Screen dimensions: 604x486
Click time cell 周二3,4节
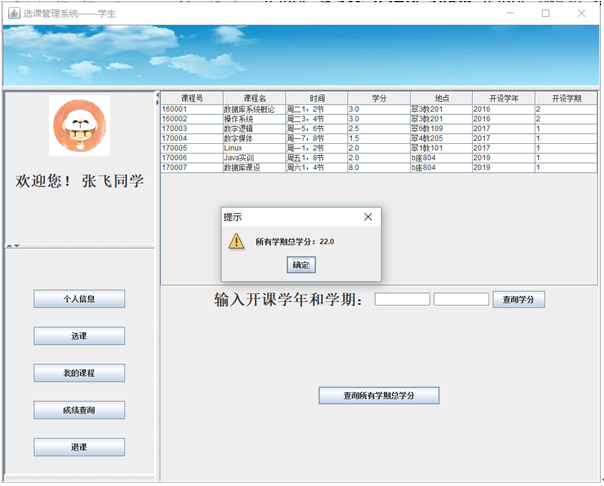pos(317,119)
